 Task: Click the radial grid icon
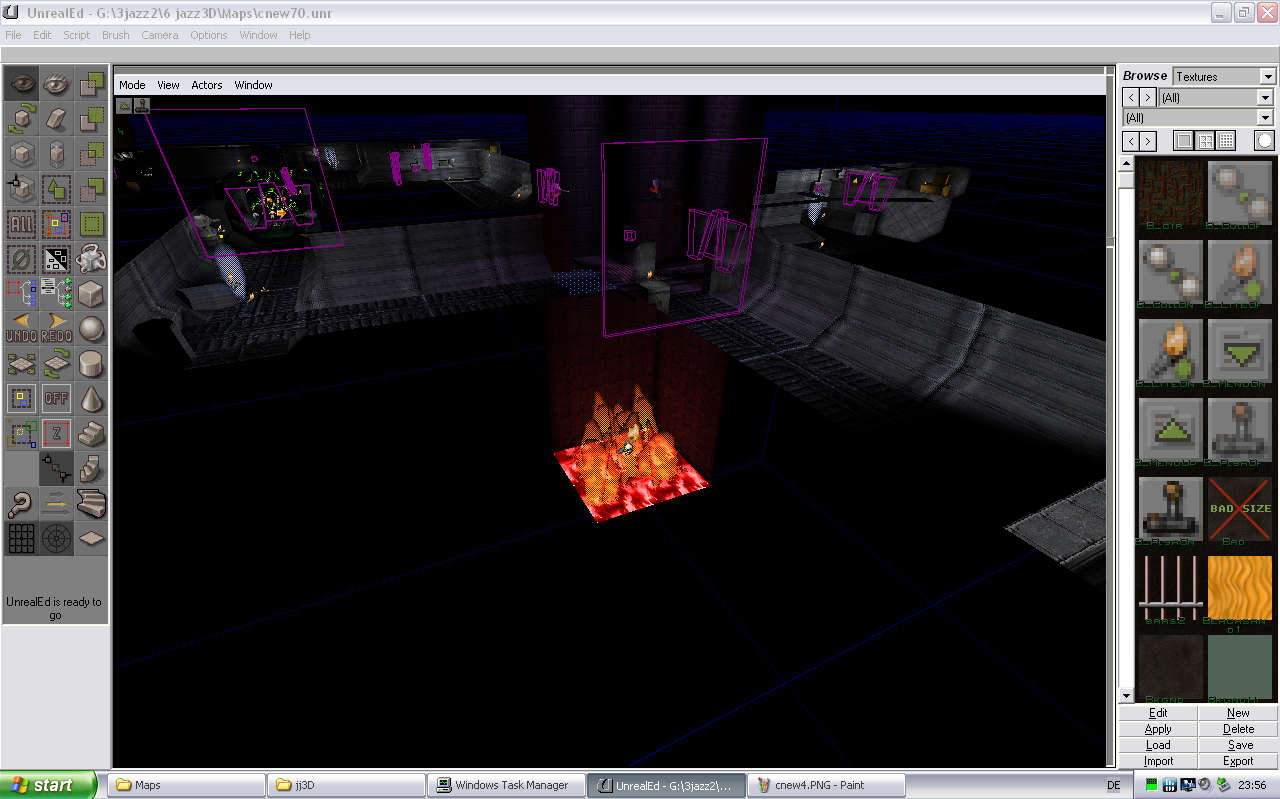click(x=57, y=539)
